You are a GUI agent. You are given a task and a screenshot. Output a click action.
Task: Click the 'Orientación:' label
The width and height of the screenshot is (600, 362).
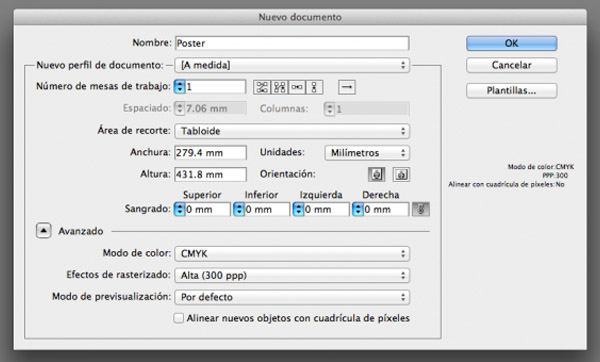click(x=288, y=174)
